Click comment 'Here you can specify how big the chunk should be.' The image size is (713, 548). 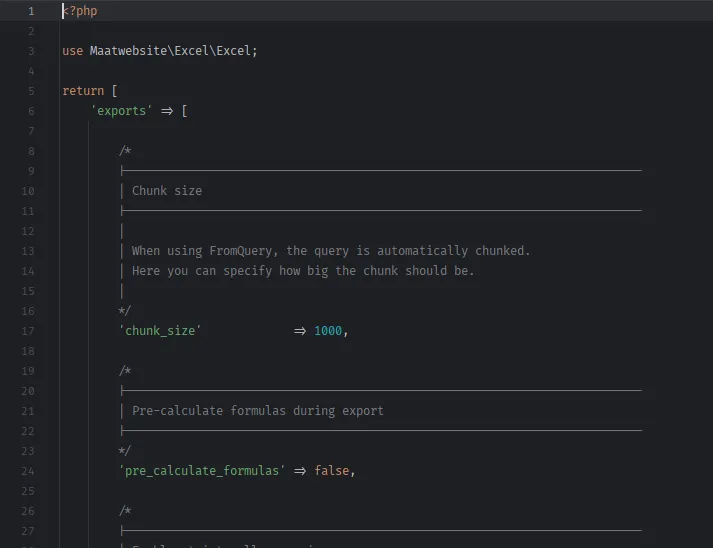[x=303, y=271]
